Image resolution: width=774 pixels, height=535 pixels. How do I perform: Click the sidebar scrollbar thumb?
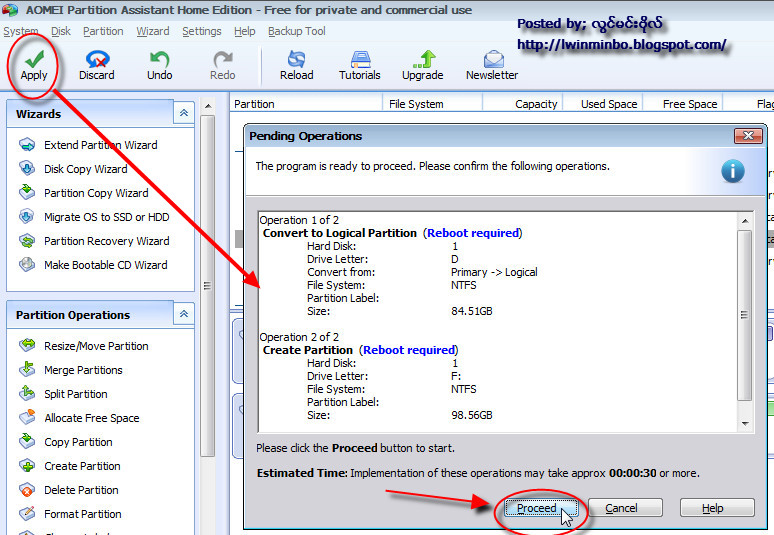[x=208, y=286]
